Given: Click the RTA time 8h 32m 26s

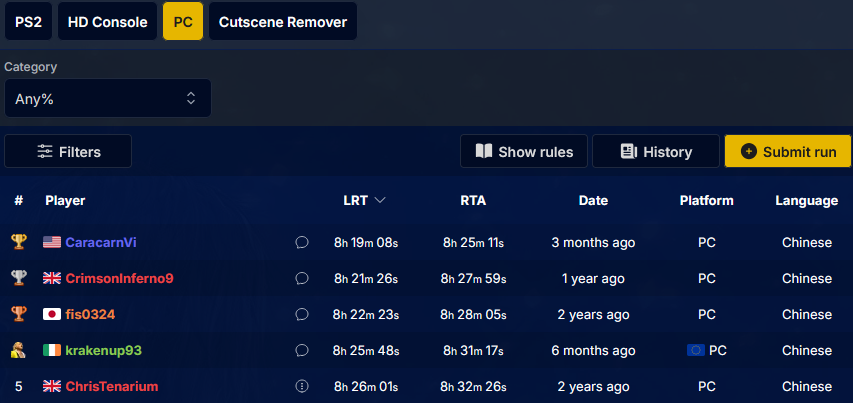Looking at the screenshot, I should (473, 387).
